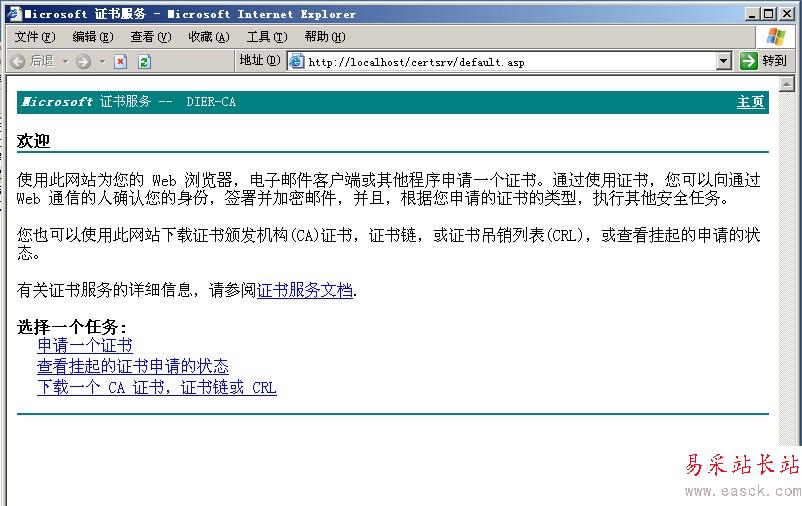Open 下载一个 CA 证书，证书链或 CRL link
Viewport: 802px width, 506px height.
157,387
